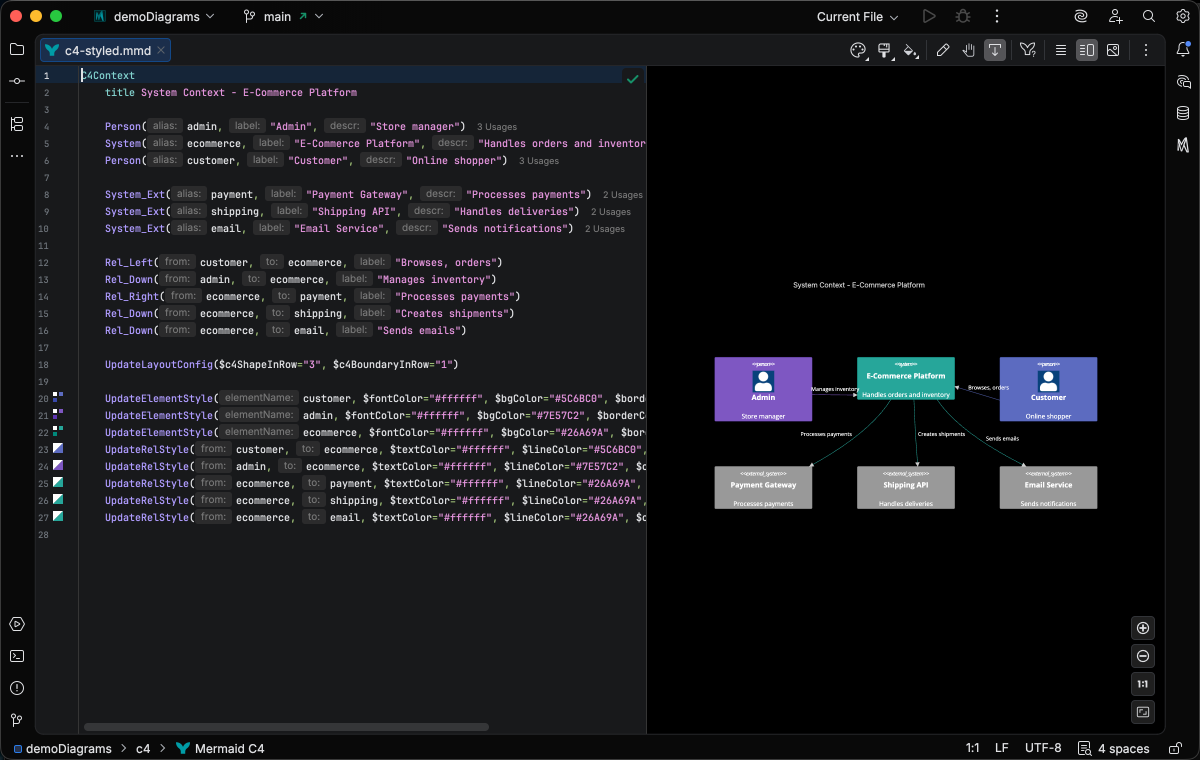
Task: Open the Mermaid syntax help icon
Action: coord(1027,50)
